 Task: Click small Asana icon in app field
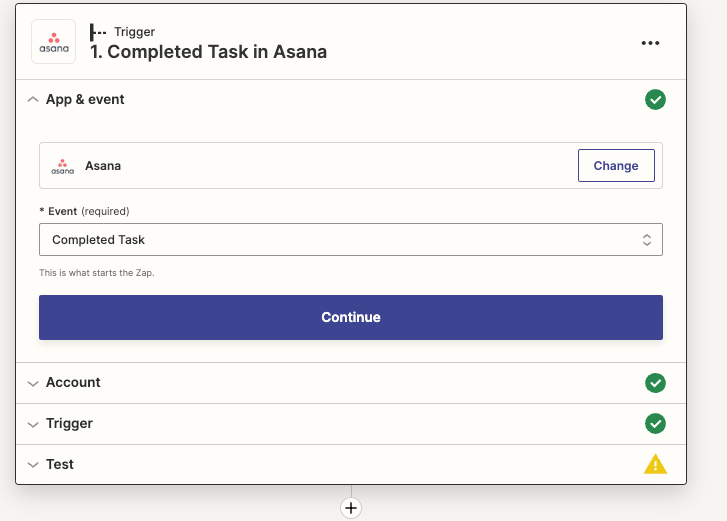pos(63,166)
